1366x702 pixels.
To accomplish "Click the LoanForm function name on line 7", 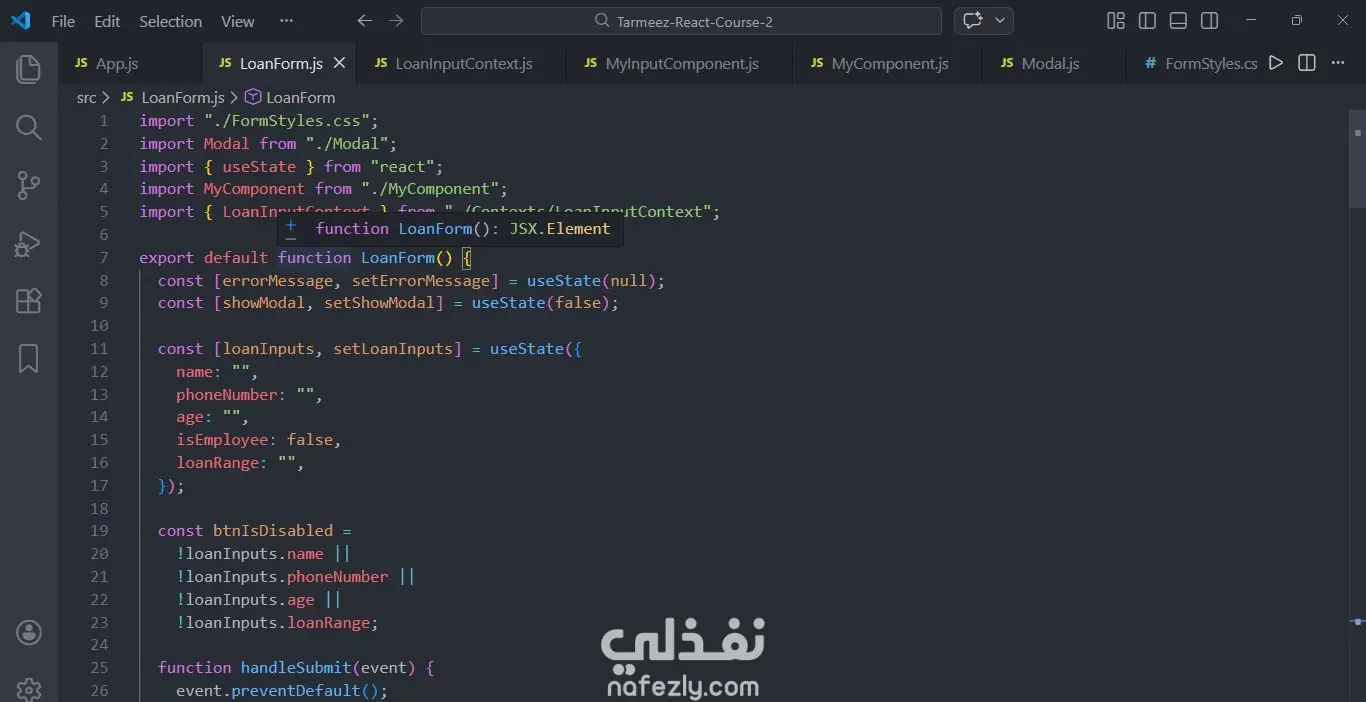I will [x=397, y=257].
